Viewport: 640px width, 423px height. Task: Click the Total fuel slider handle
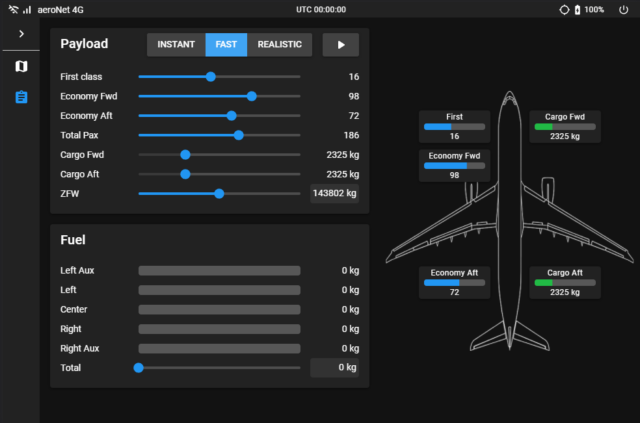click(x=139, y=368)
